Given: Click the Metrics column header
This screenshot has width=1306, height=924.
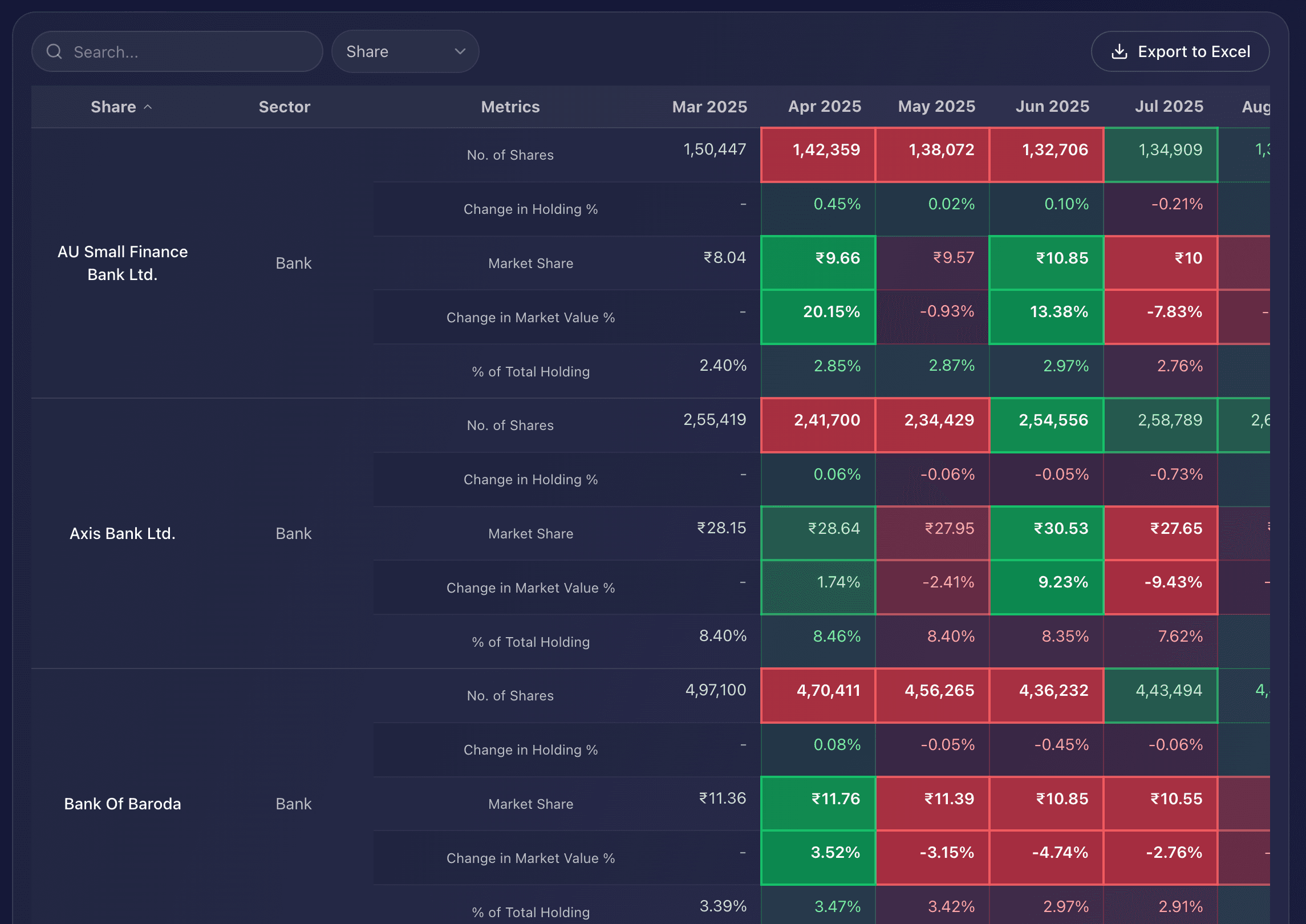Looking at the screenshot, I should [x=510, y=107].
